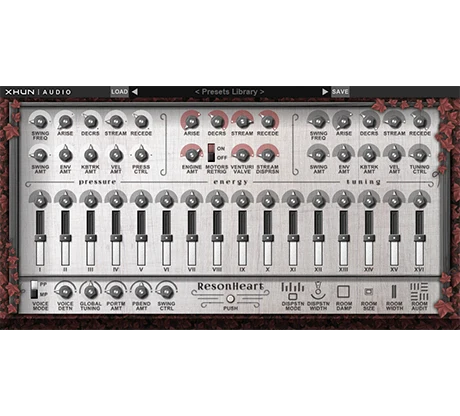Image resolution: width=460 pixels, height=416 pixels.
Task: Click the tuning VEL AMT knob
Action: (x=394, y=155)
